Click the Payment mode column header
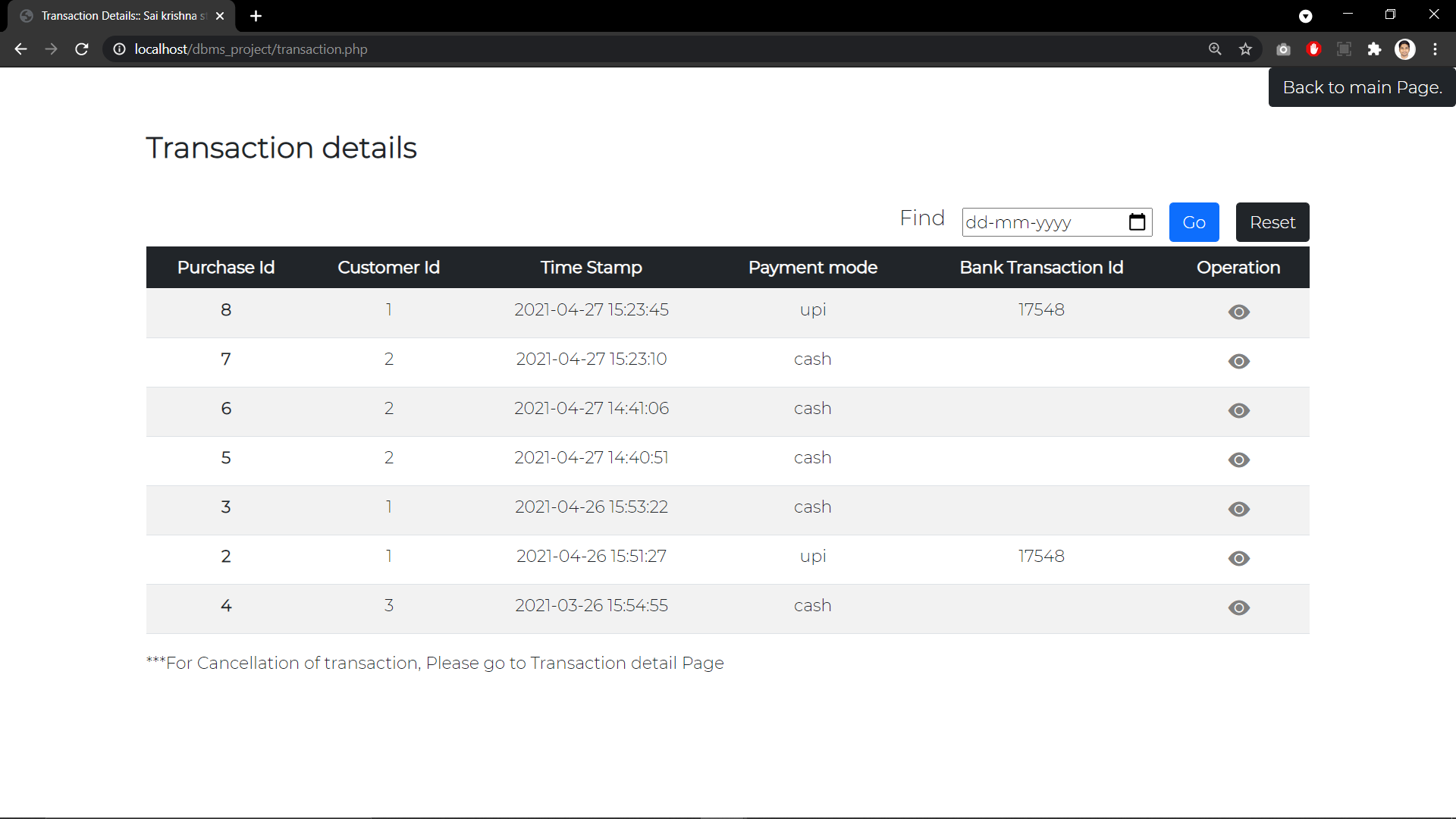This screenshot has height=819, width=1456. click(x=813, y=268)
